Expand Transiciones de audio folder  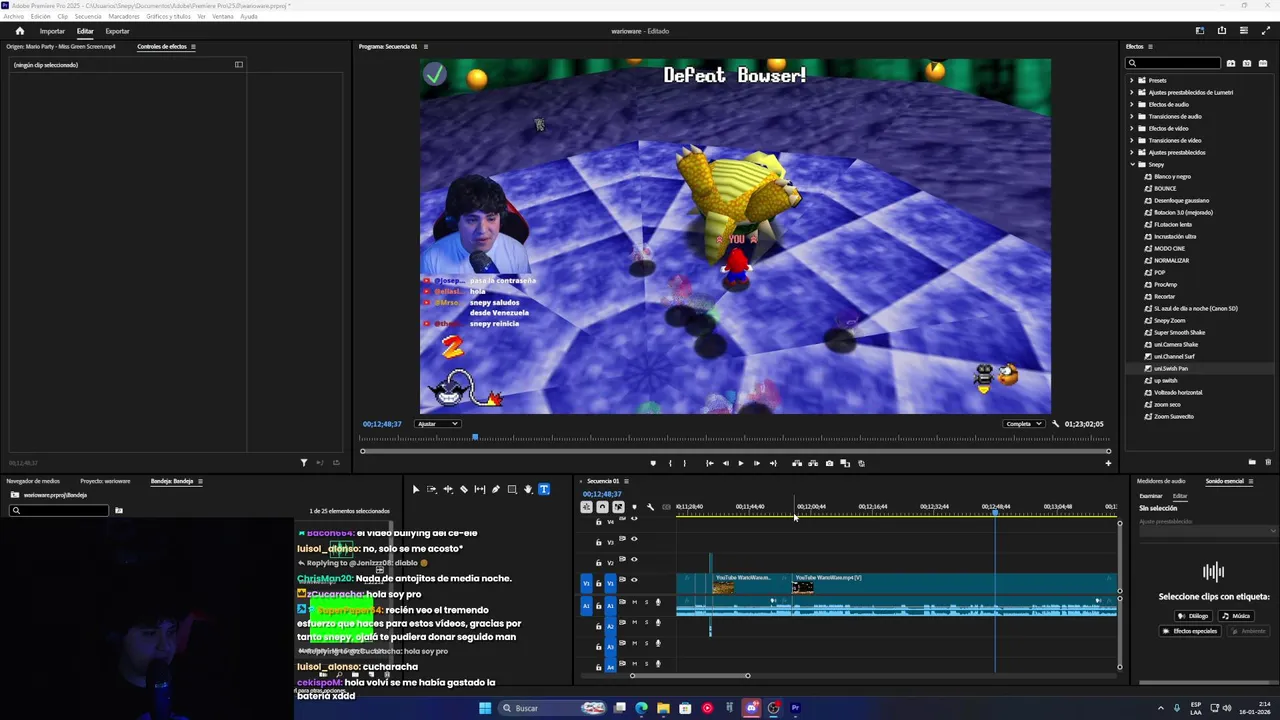[x=1132, y=116]
